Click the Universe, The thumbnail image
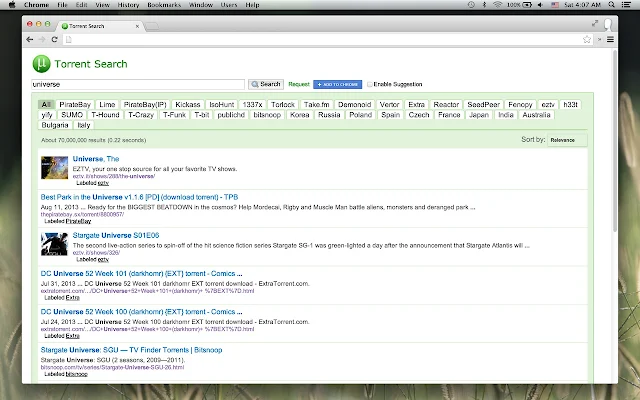This screenshot has height=400, width=640. pos(54,167)
